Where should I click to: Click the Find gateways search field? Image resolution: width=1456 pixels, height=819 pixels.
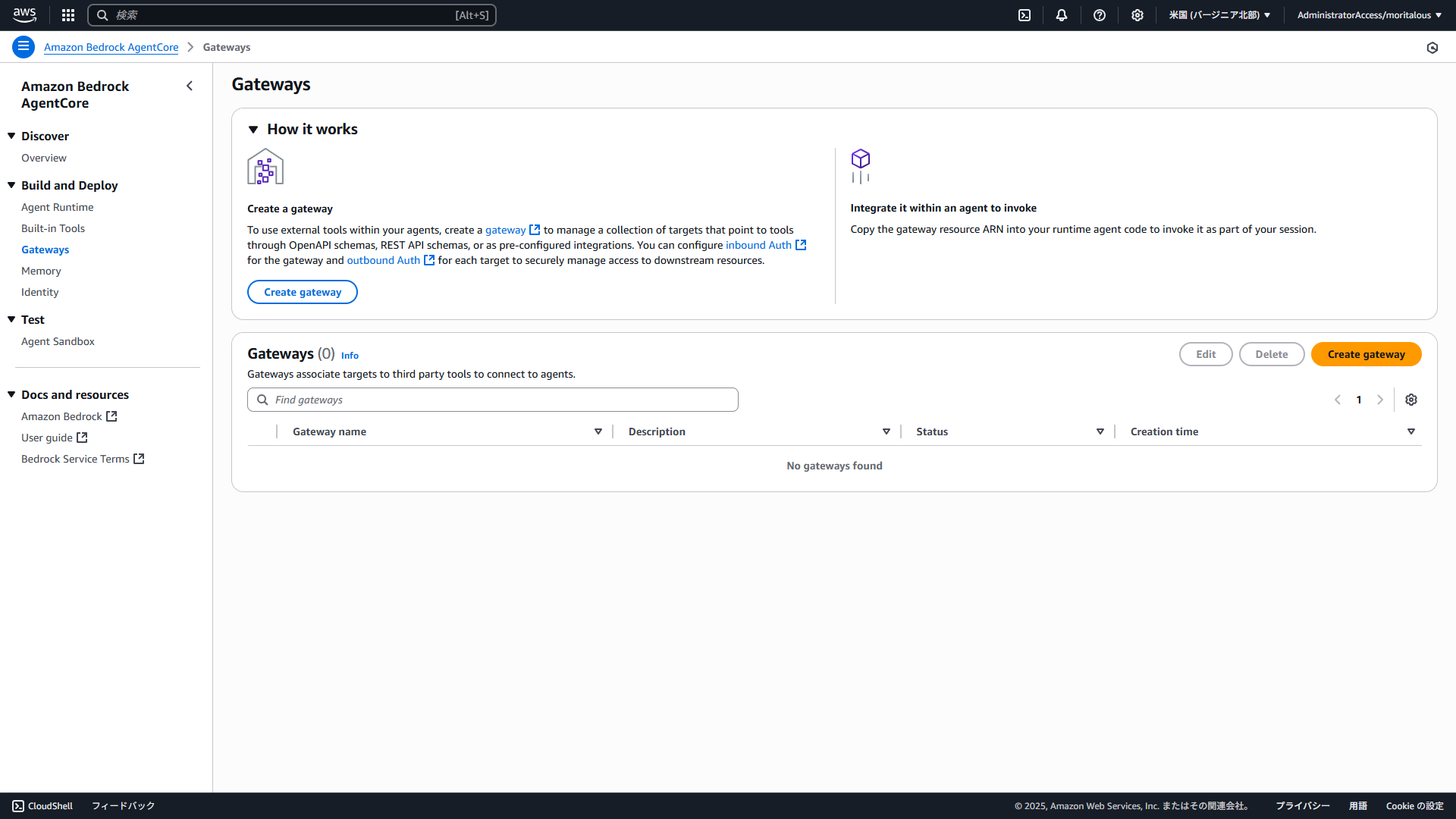[493, 400]
